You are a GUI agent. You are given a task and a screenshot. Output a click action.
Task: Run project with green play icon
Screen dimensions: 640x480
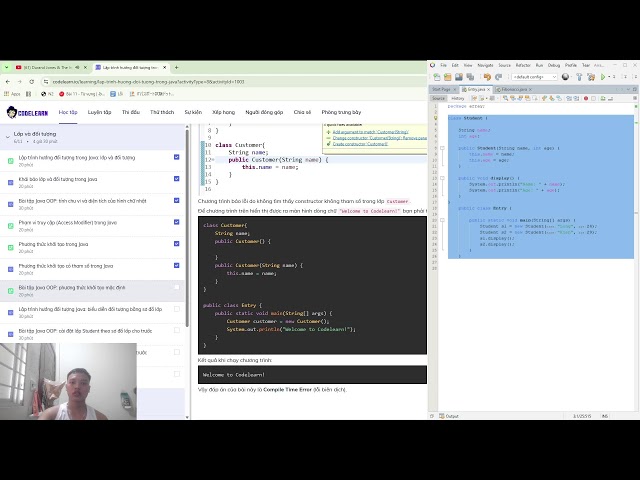pyautogui.click(x=602, y=77)
